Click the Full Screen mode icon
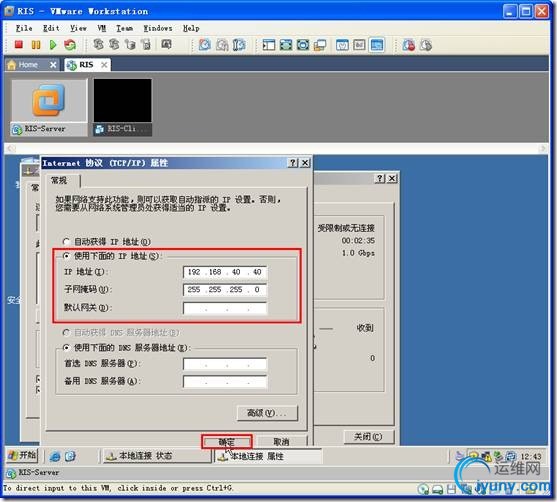This screenshot has width=557, height=502. point(286,45)
